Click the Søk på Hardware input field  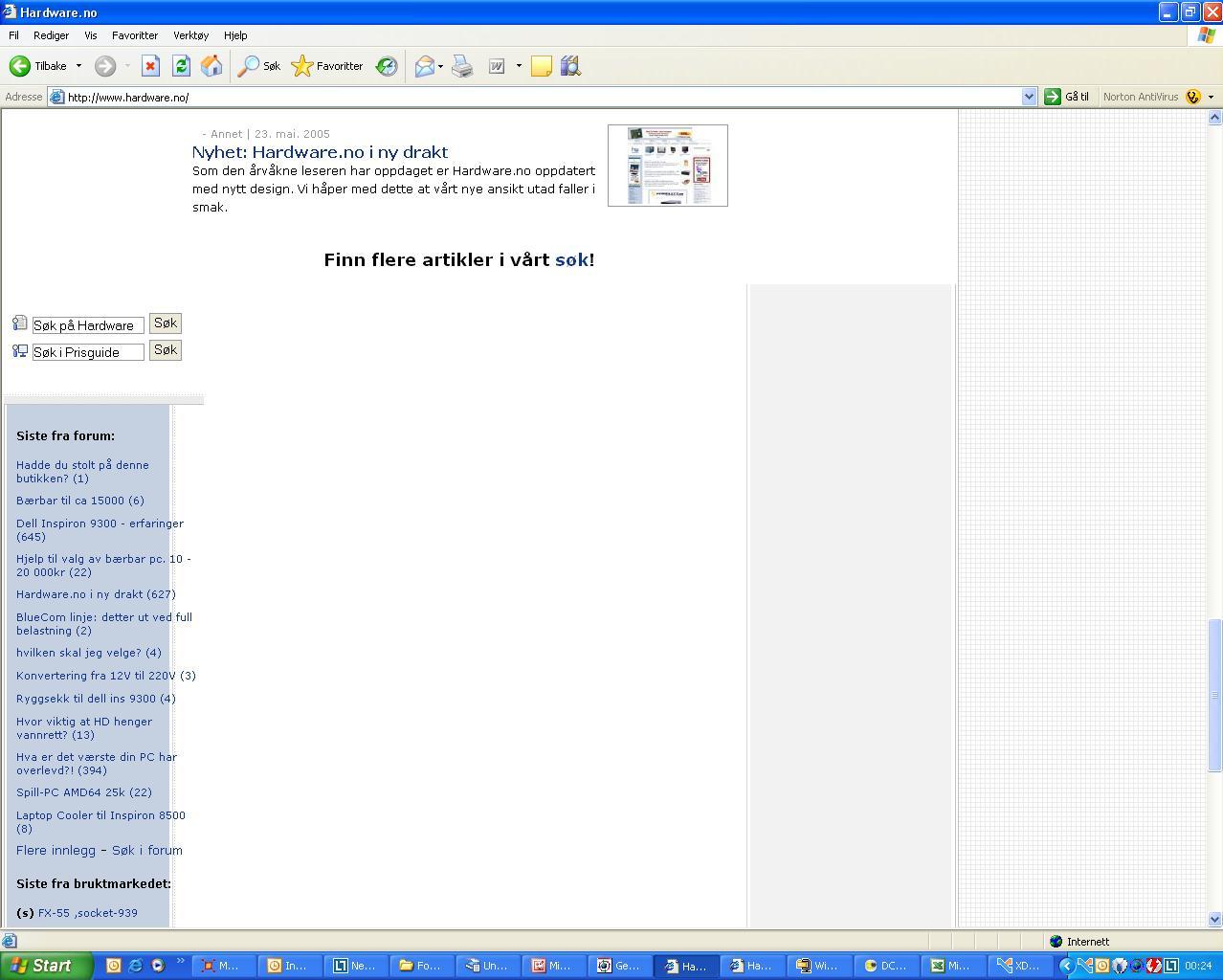click(88, 325)
